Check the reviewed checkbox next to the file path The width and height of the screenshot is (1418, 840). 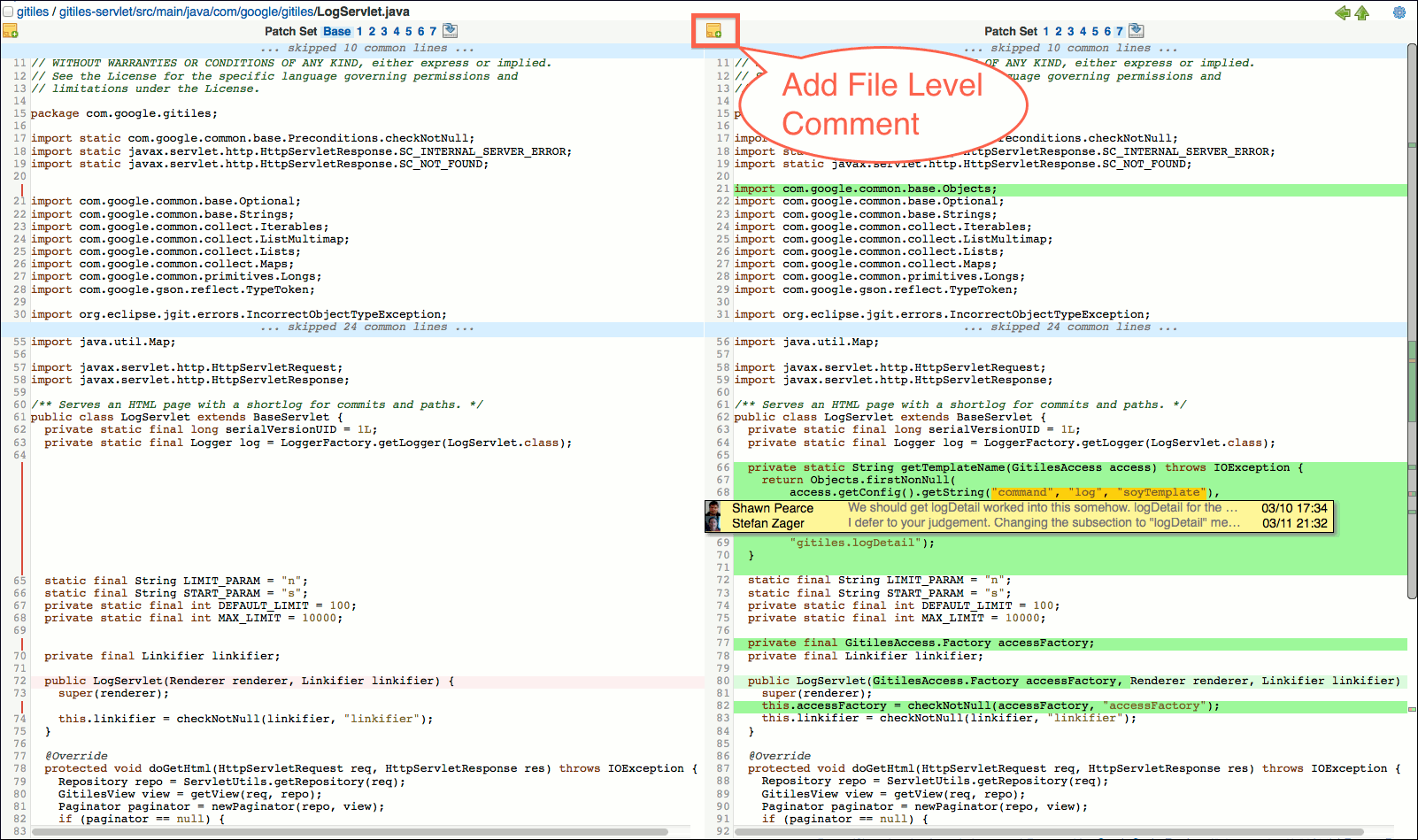click(x=9, y=11)
